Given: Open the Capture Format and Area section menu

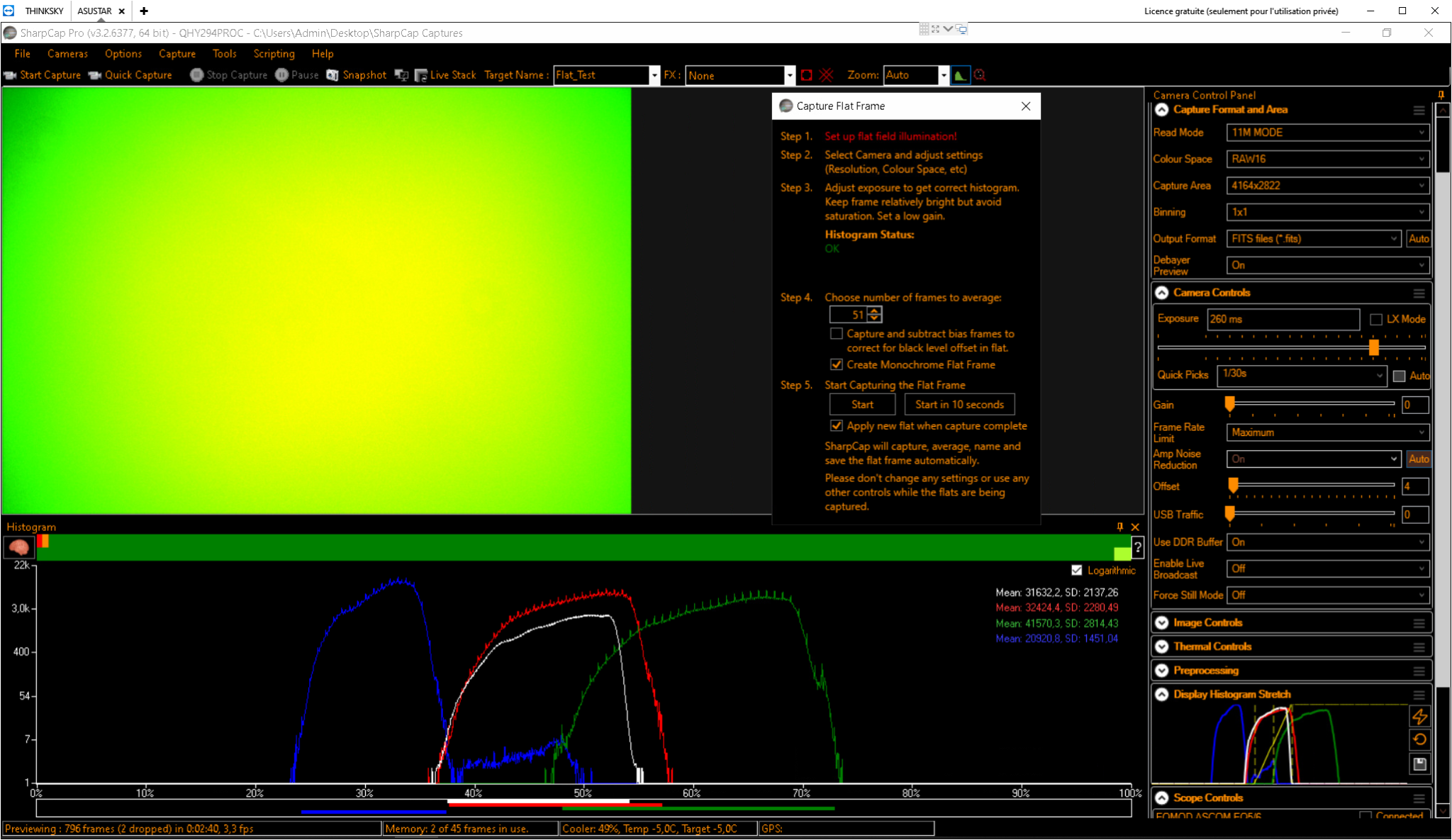Looking at the screenshot, I should [1419, 111].
